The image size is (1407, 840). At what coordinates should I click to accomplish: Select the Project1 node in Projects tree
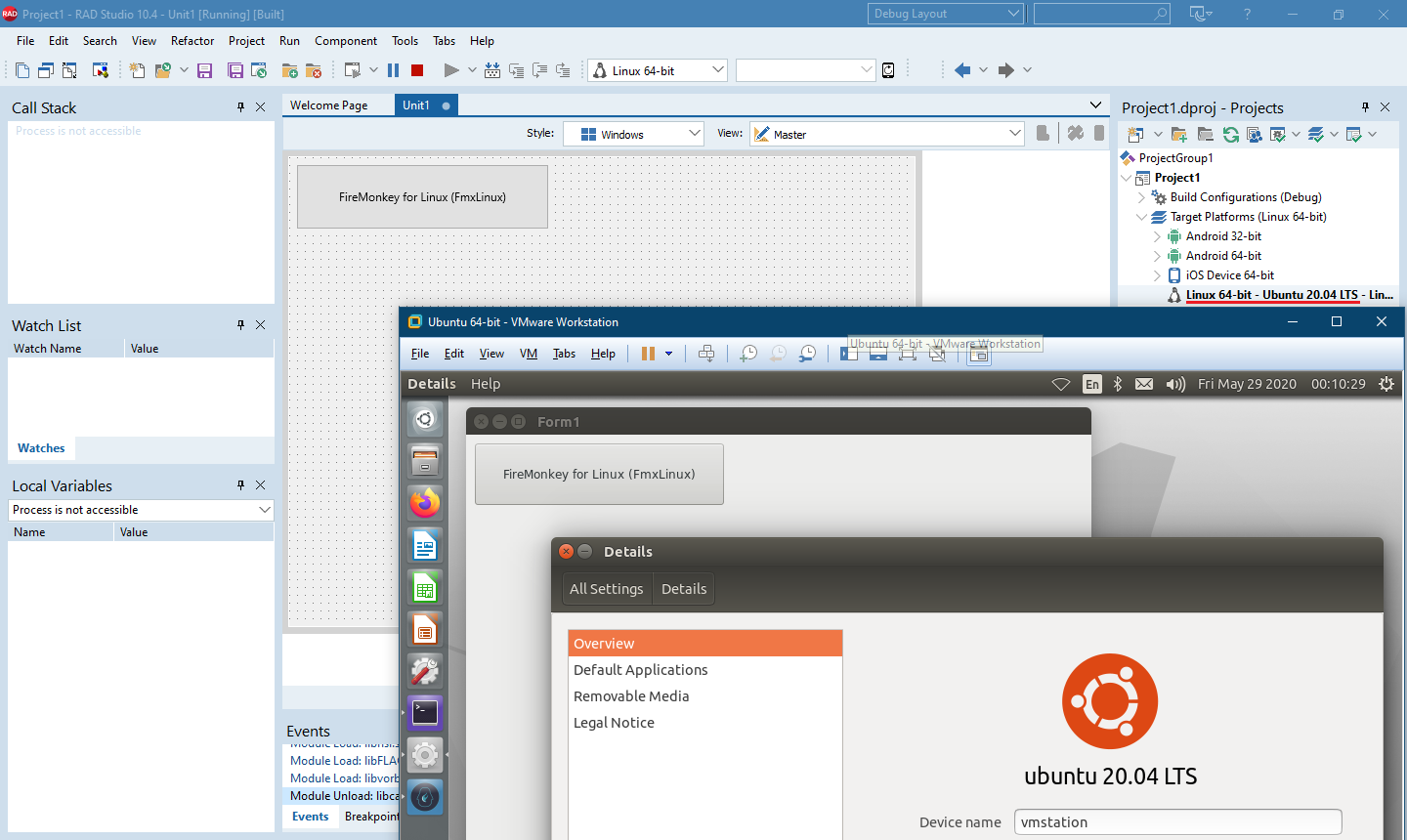coord(1177,178)
